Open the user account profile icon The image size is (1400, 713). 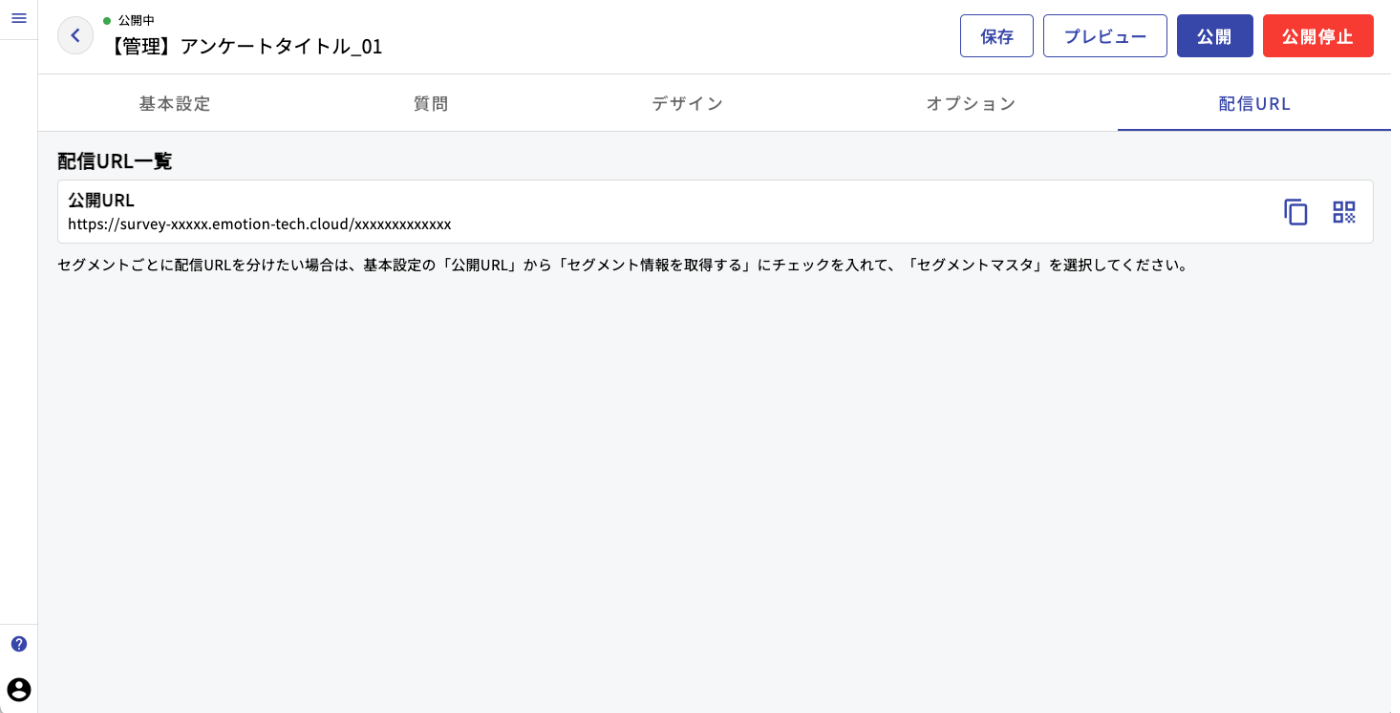click(19, 690)
